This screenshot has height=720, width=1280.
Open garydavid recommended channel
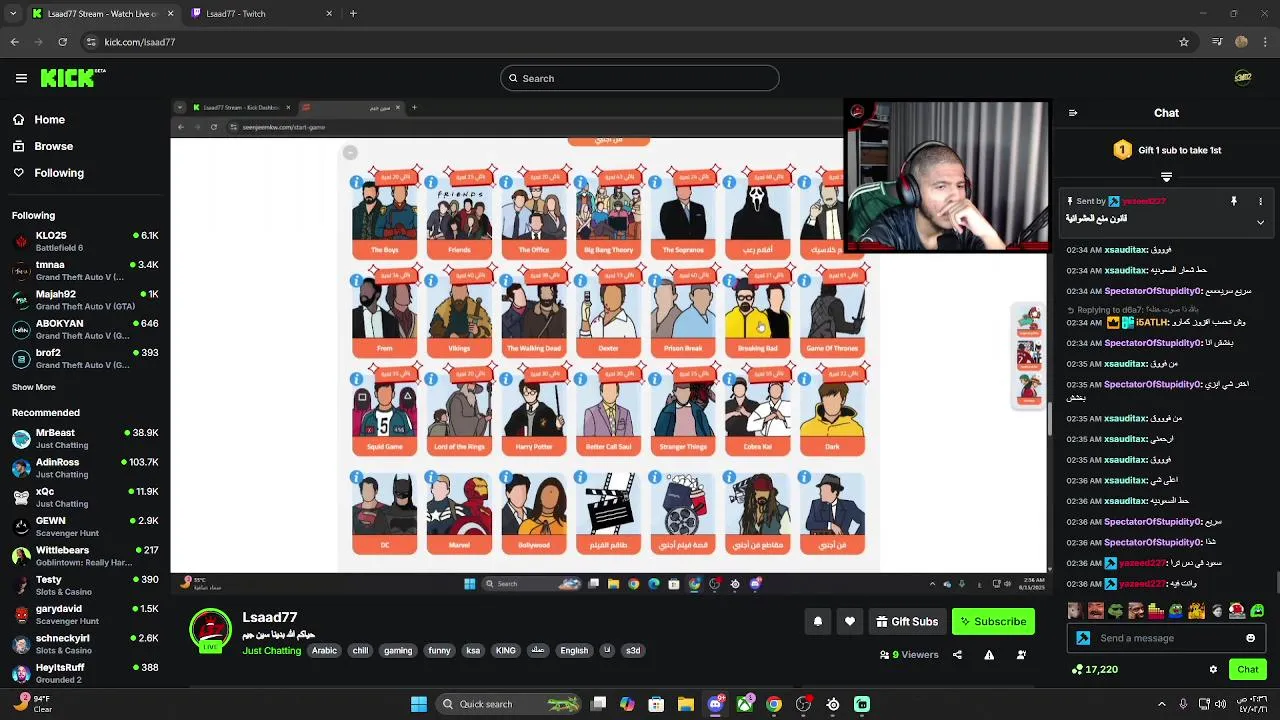[85, 614]
